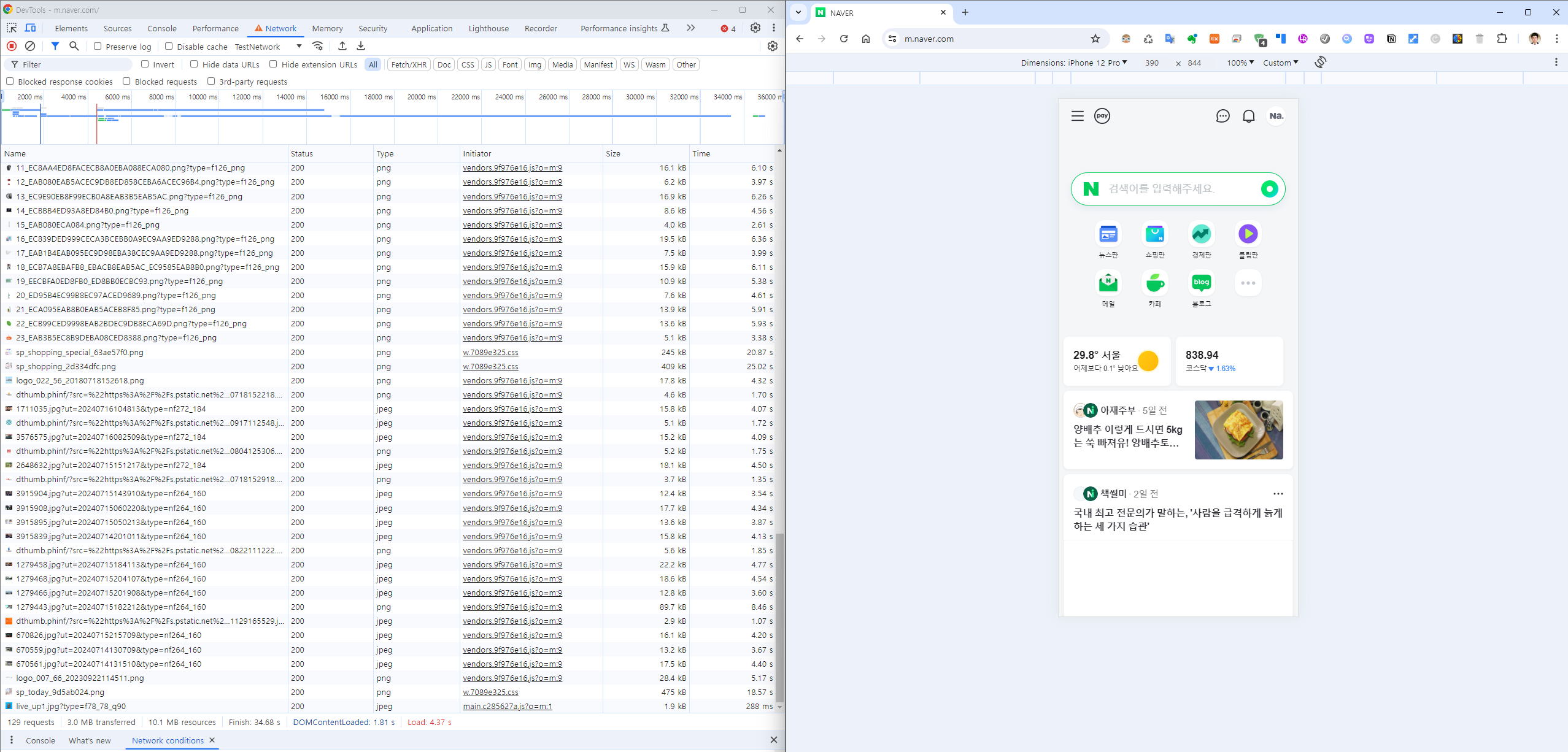Enable Hide data URLs checkbox

coord(194,64)
